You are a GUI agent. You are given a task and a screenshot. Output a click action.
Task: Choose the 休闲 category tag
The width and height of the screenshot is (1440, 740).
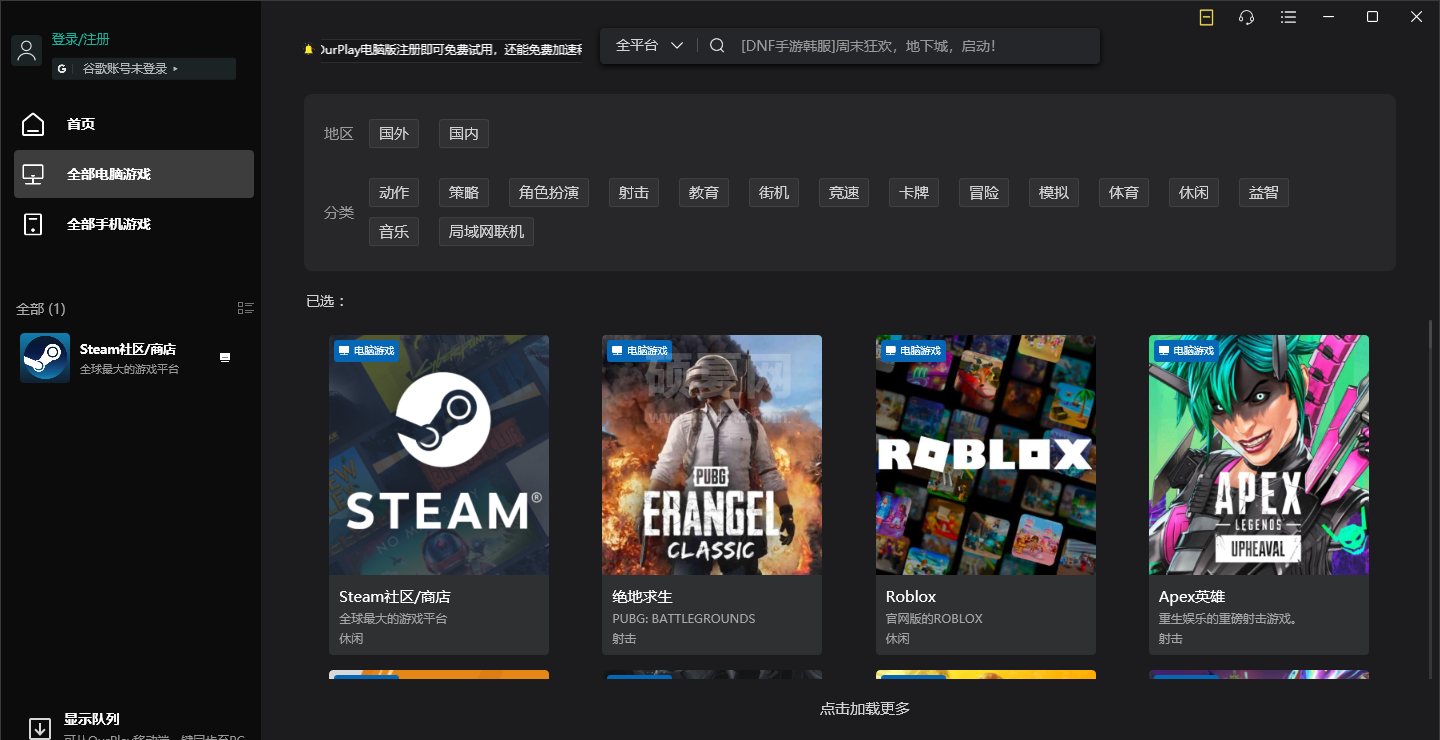(x=1194, y=192)
